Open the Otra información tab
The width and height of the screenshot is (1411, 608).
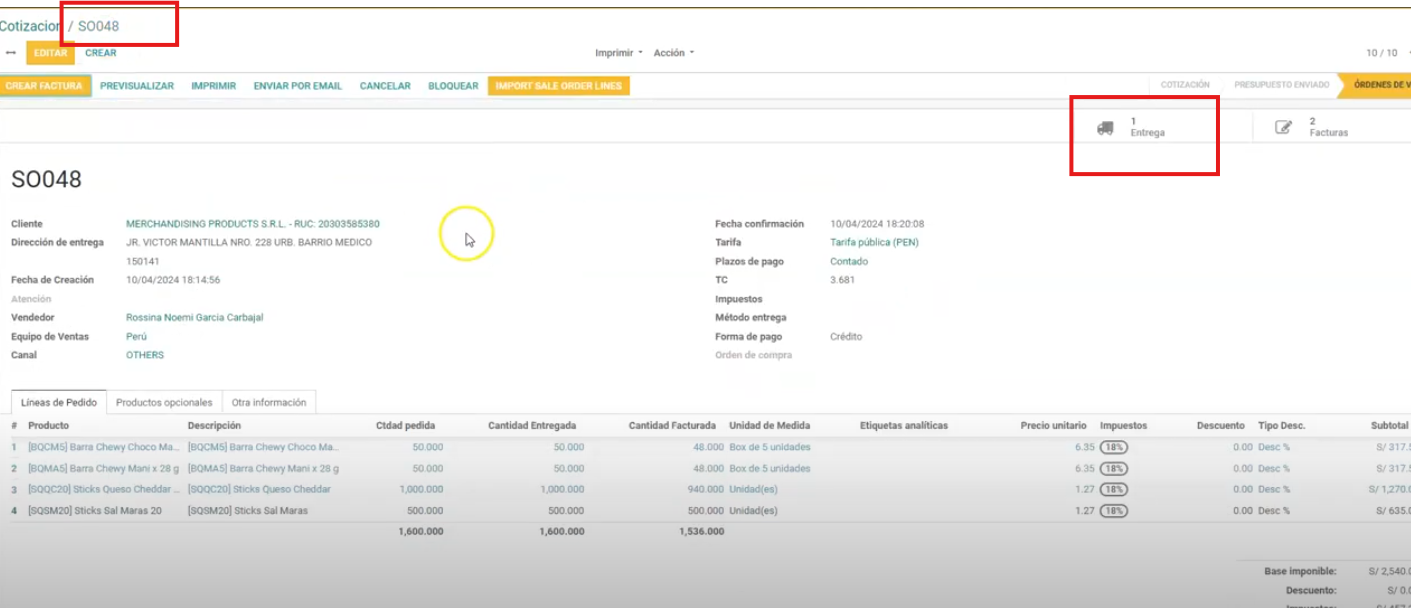click(269, 402)
